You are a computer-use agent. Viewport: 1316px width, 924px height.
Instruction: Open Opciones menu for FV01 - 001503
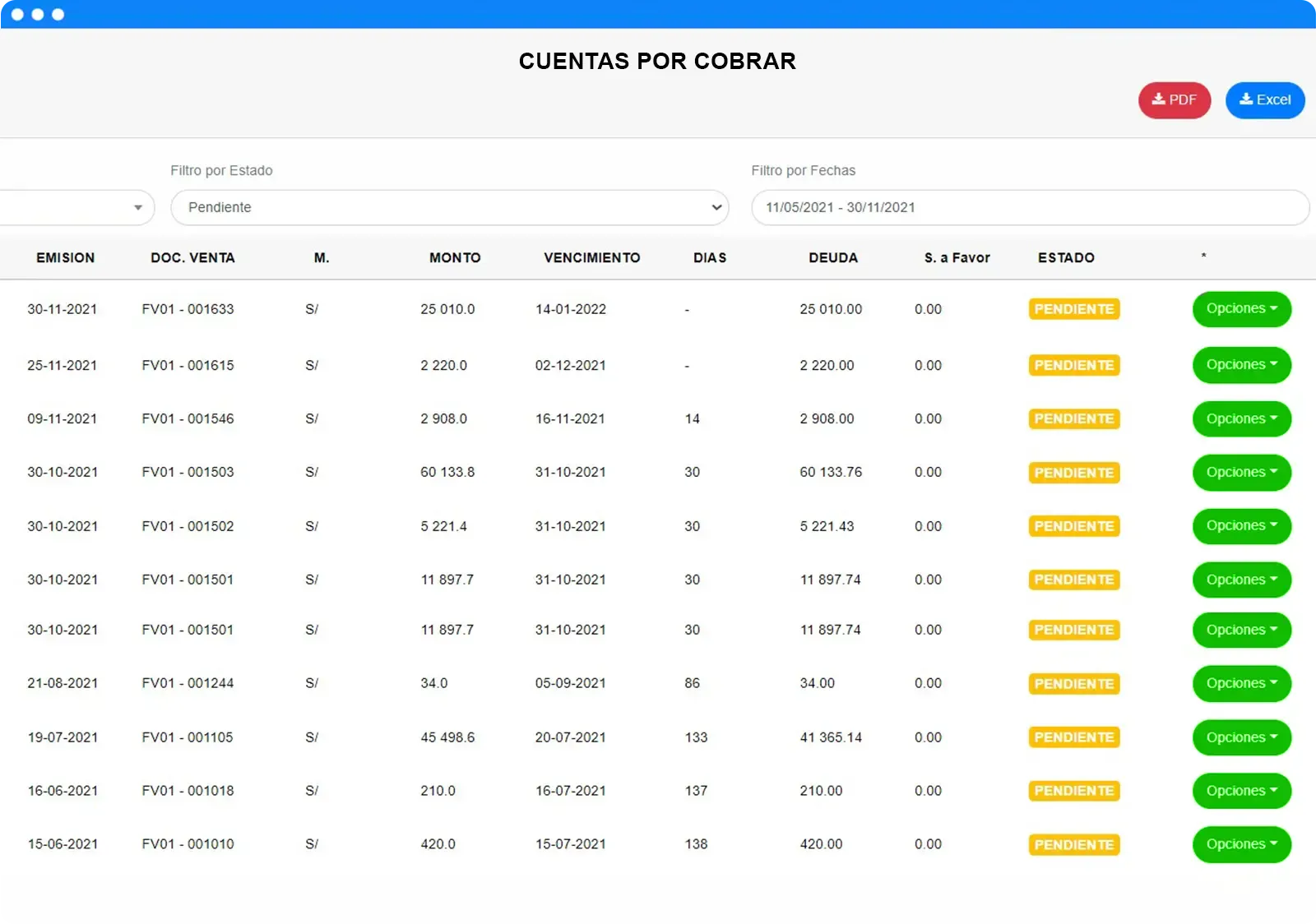(x=1241, y=473)
